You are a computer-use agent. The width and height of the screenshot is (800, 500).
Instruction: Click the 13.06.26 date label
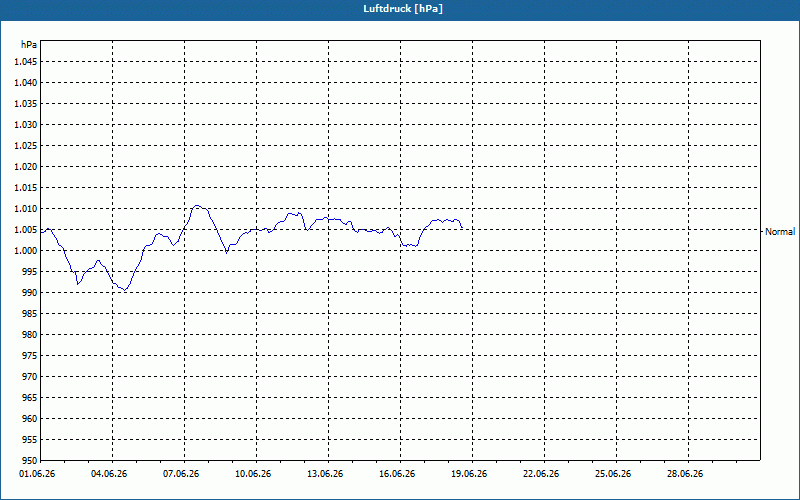(x=324, y=474)
